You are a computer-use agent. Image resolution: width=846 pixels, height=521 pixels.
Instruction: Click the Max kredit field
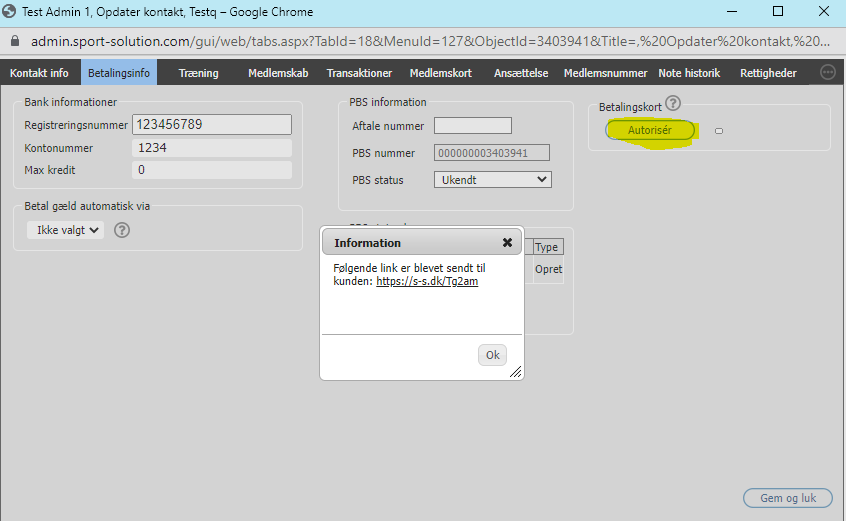212,170
